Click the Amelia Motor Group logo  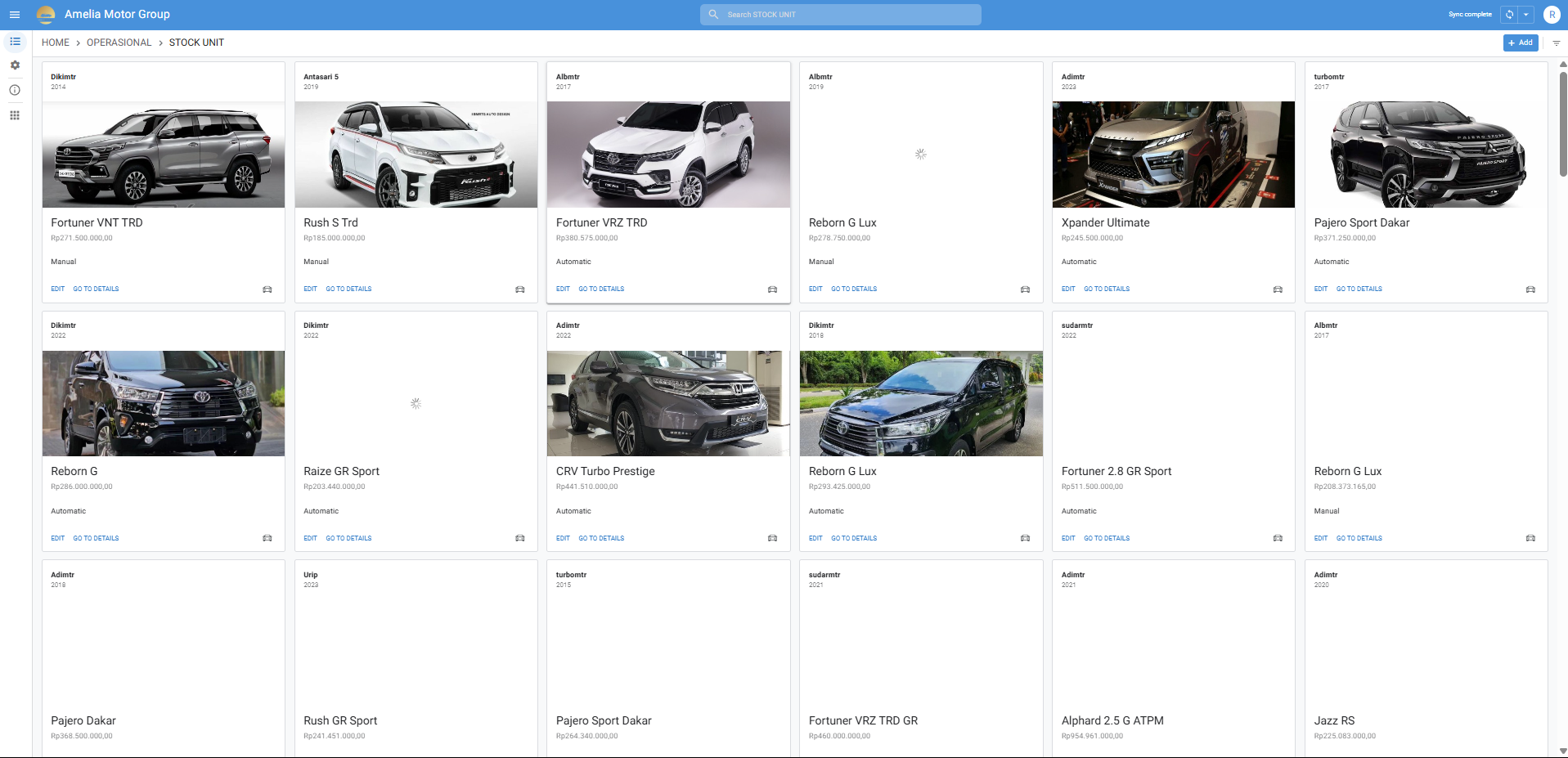(45, 14)
